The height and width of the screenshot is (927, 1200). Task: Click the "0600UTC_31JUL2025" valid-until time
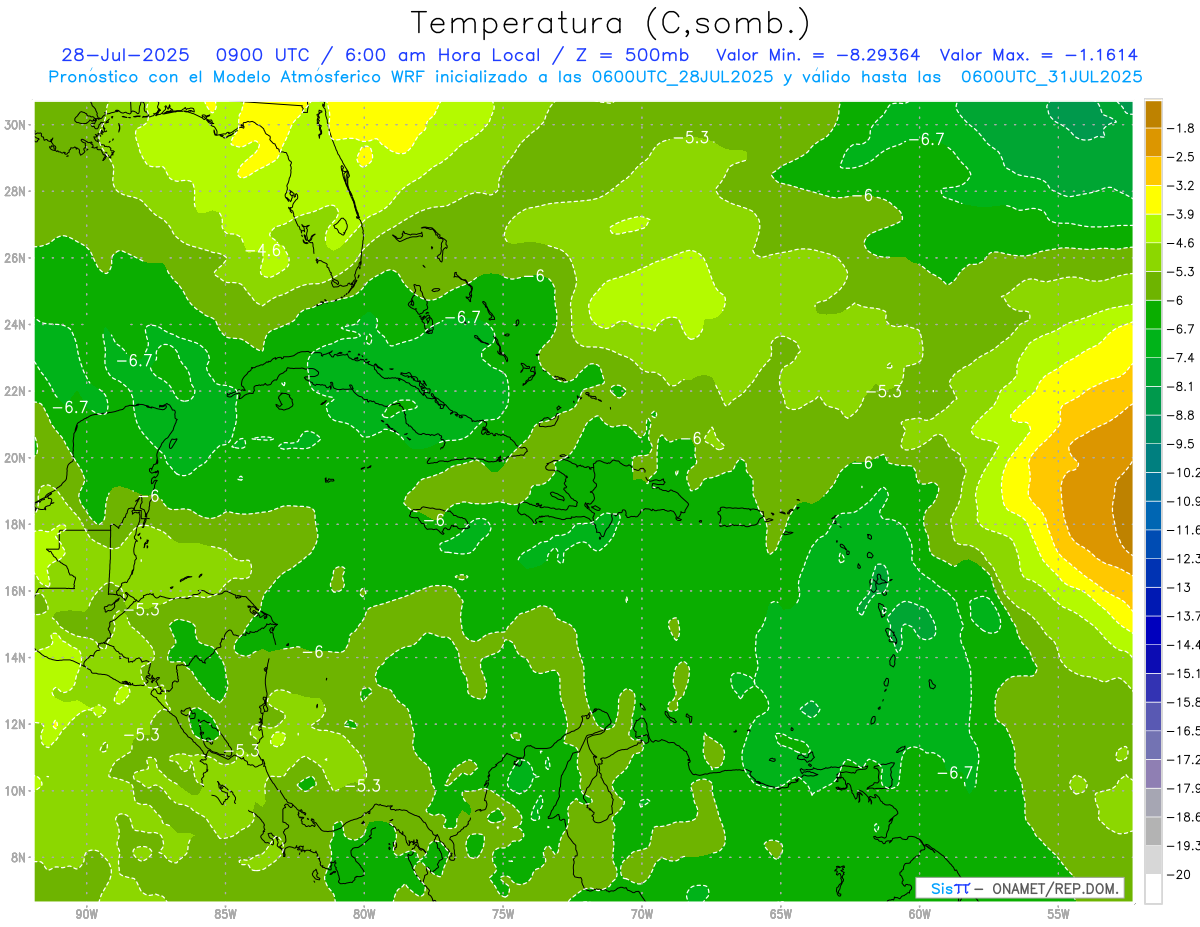(x=1051, y=77)
